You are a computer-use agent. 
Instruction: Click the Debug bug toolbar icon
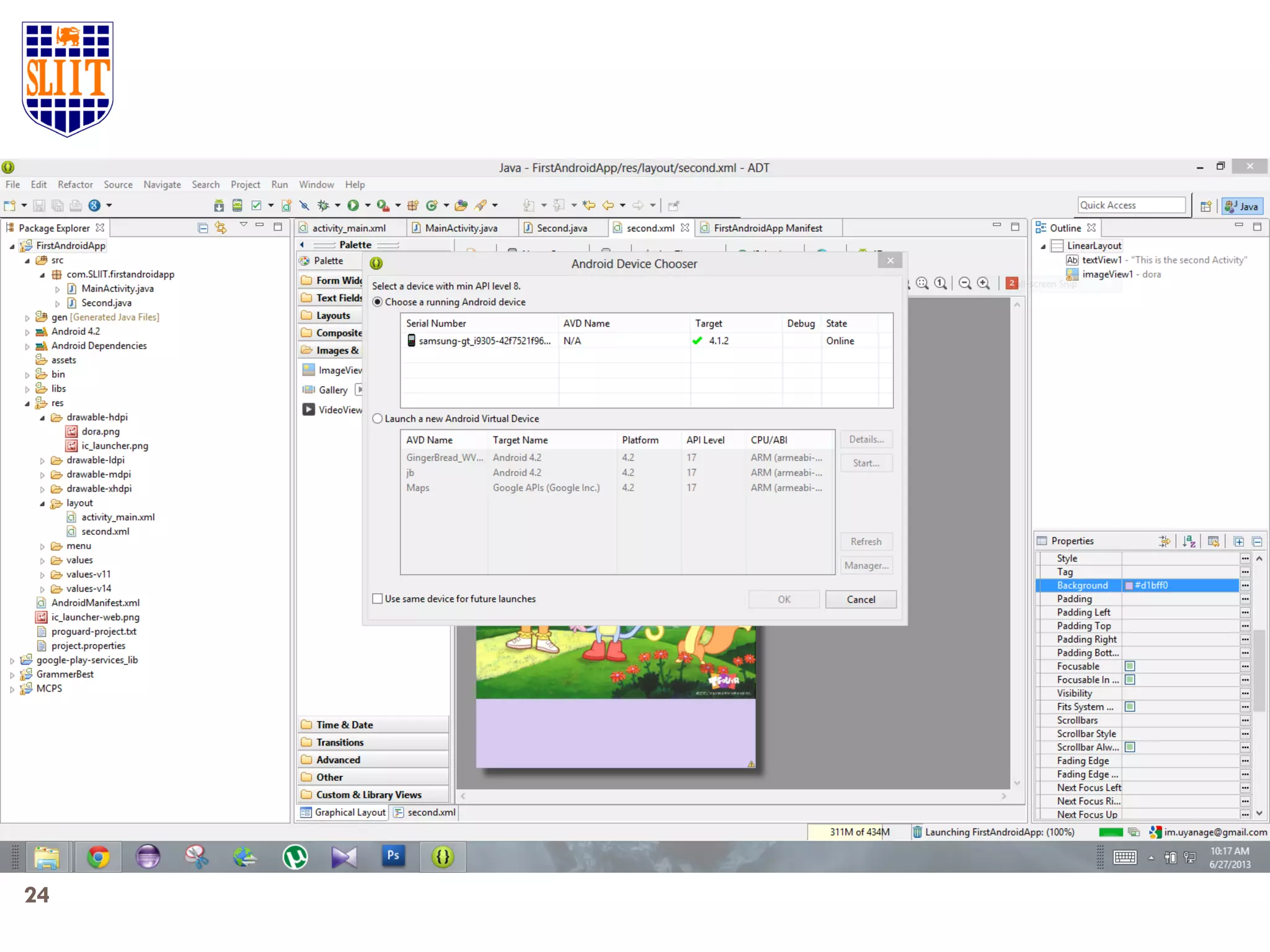click(x=323, y=205)
